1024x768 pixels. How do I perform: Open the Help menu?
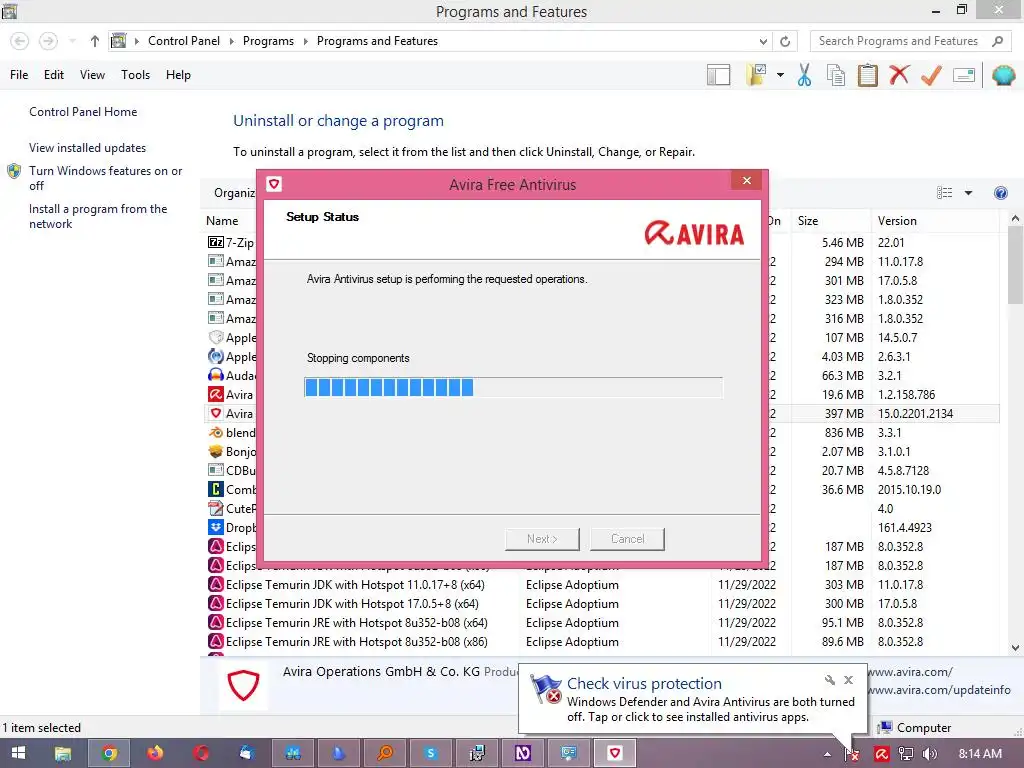(x=178, y=75)
